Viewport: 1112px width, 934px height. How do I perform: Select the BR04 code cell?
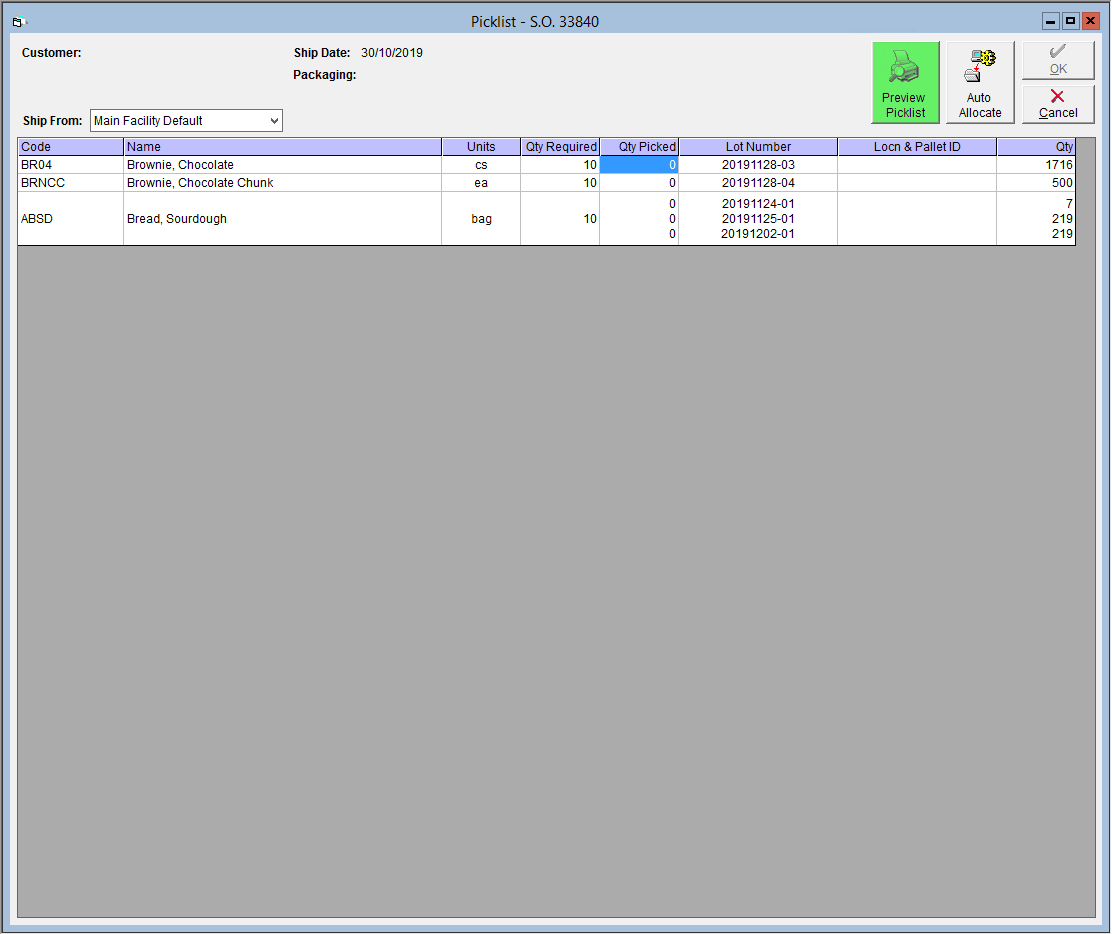[x=70, y=165]
